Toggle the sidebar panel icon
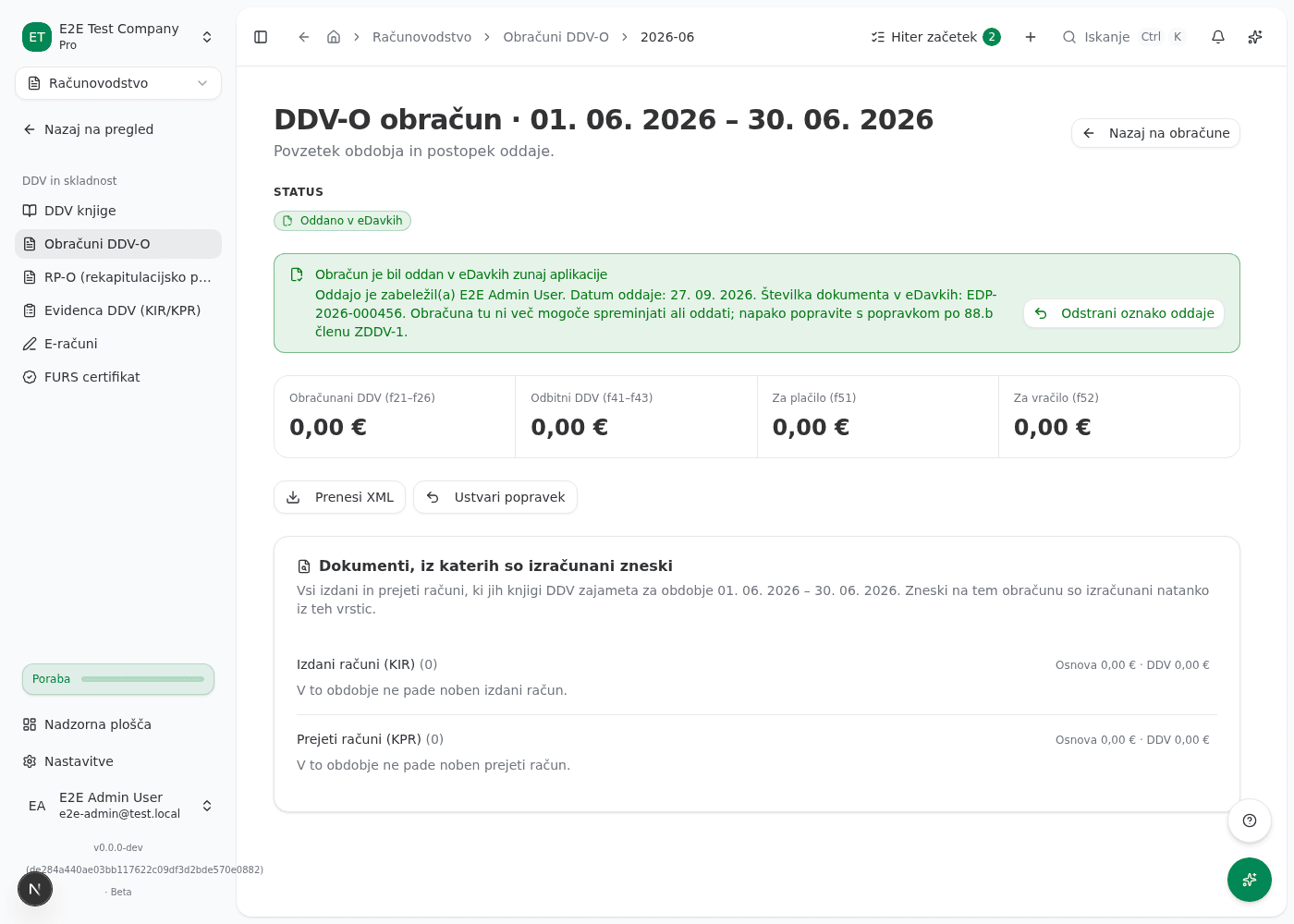This screenshot has height=924, width=1294. click(261, 37)
